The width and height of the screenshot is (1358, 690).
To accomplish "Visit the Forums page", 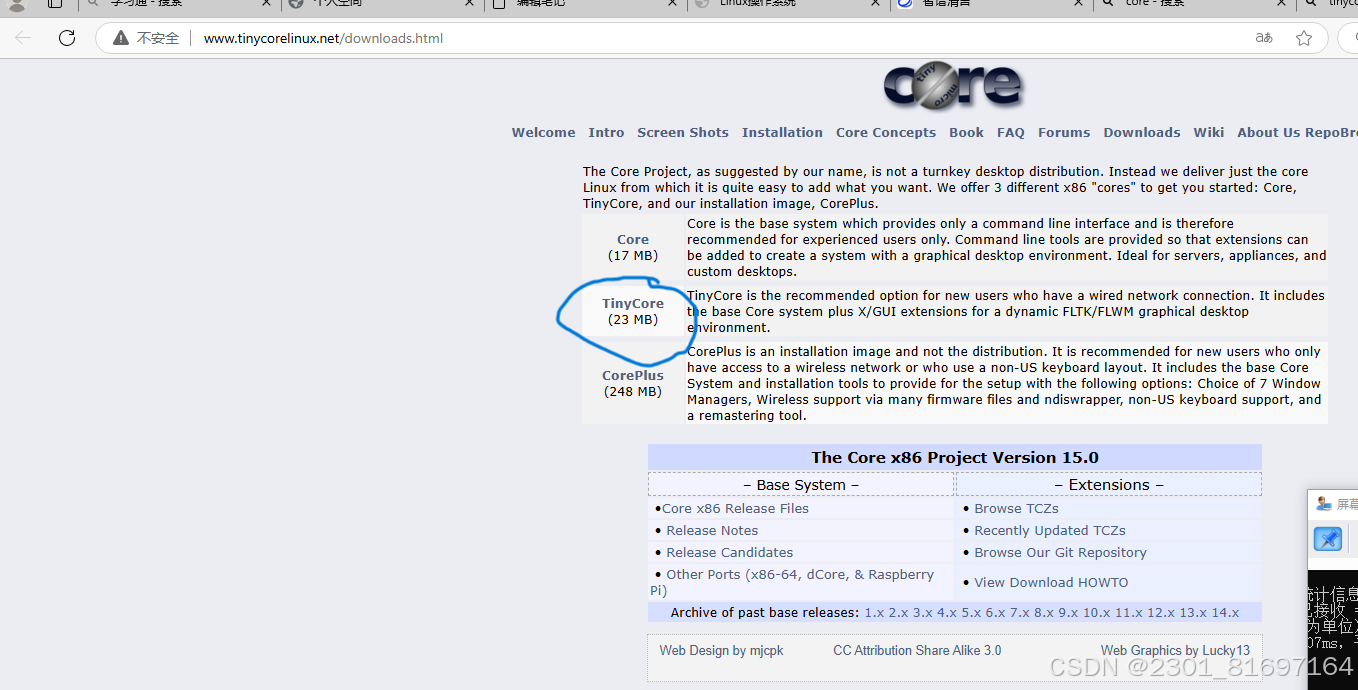I will [x=1064, y=132].
